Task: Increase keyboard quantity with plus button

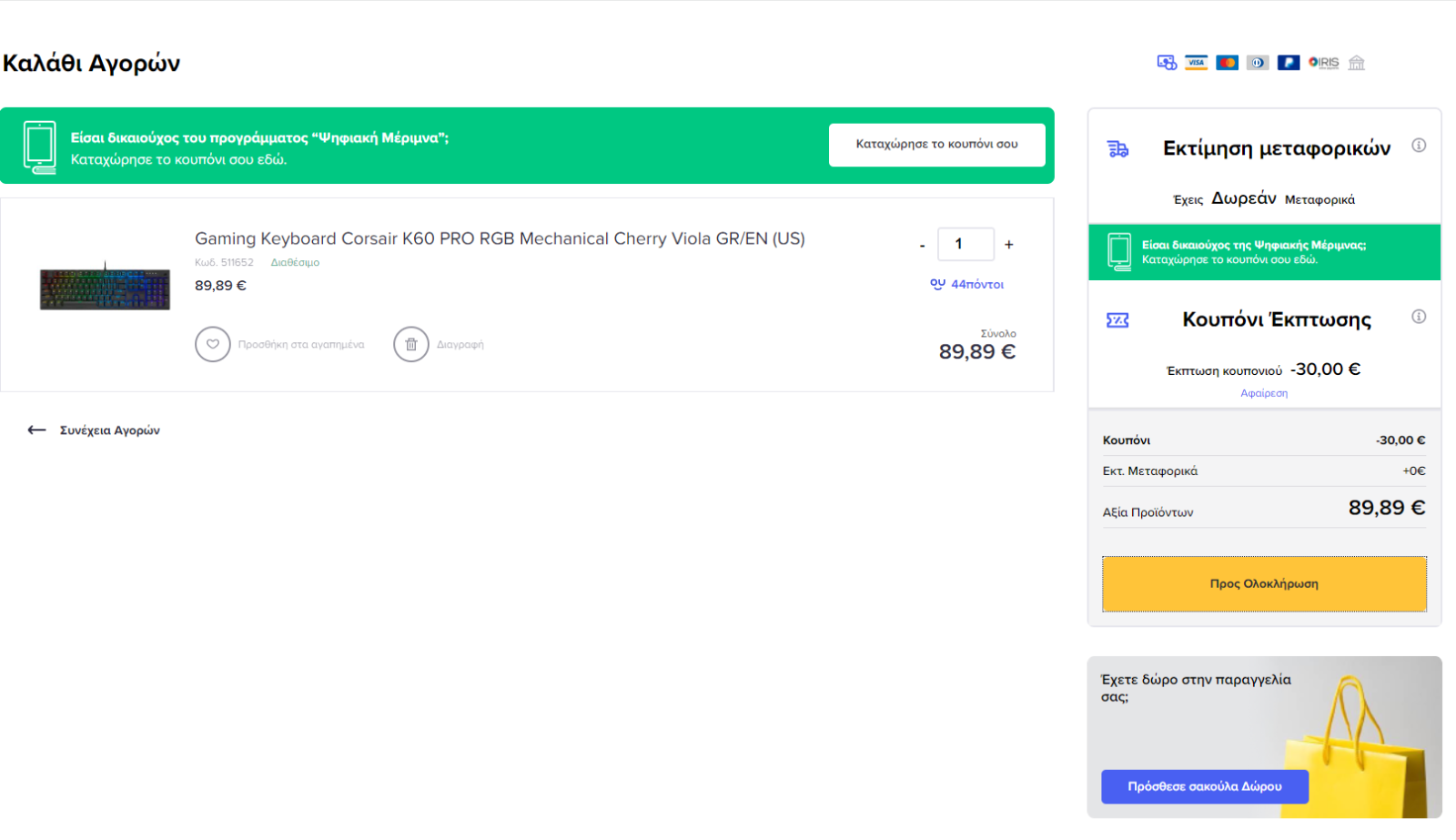Action: (x=1008, y=245)
